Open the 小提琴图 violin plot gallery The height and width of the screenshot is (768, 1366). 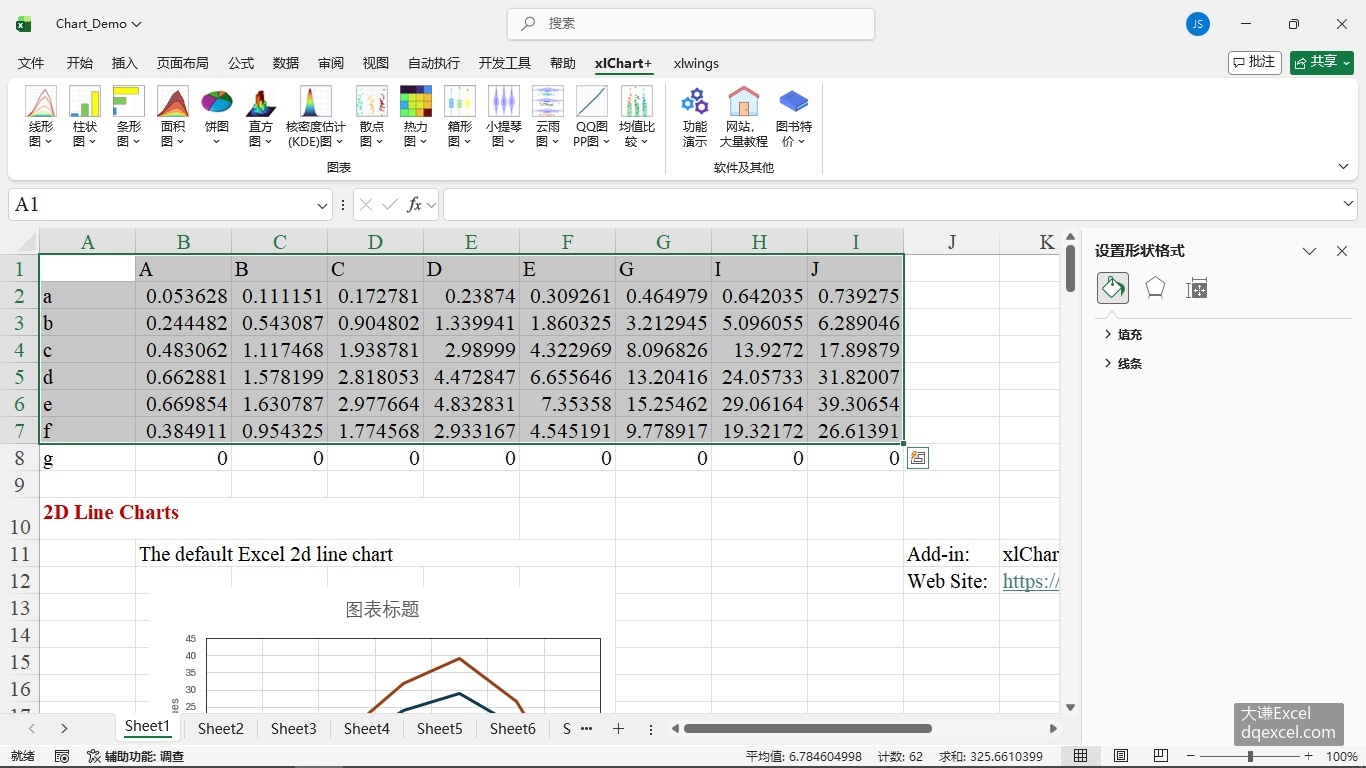[x=504, y=117]
